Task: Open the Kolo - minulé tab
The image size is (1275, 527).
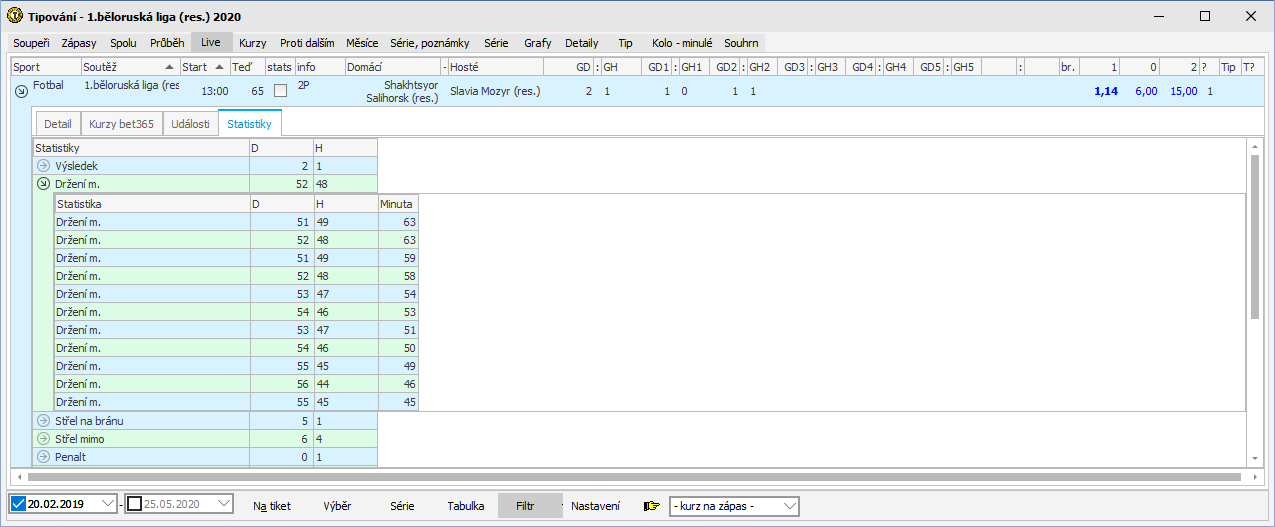Action: pyautogui.click(x=682, y=43)
